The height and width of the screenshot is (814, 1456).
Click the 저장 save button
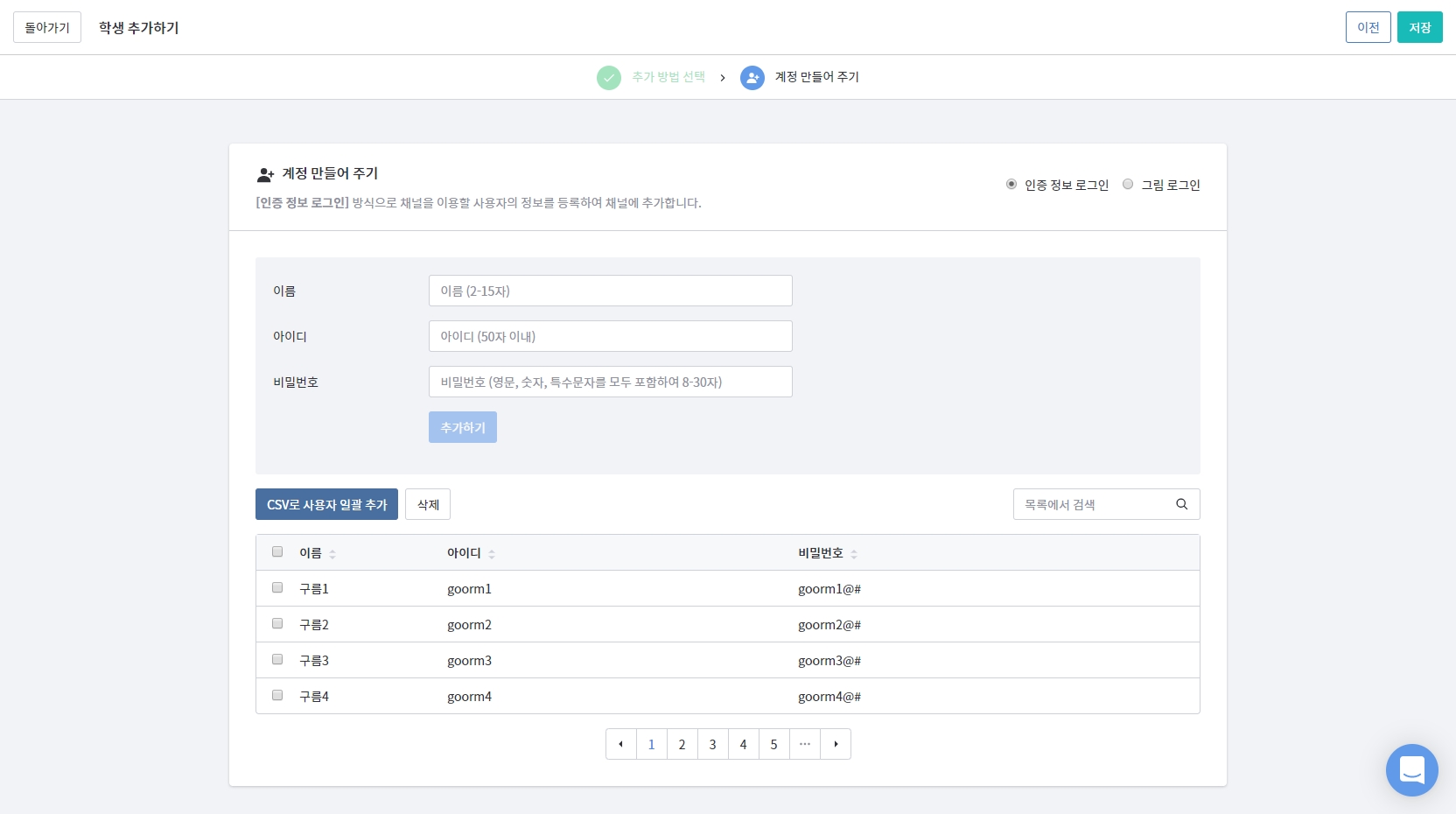coord(1419,28)
